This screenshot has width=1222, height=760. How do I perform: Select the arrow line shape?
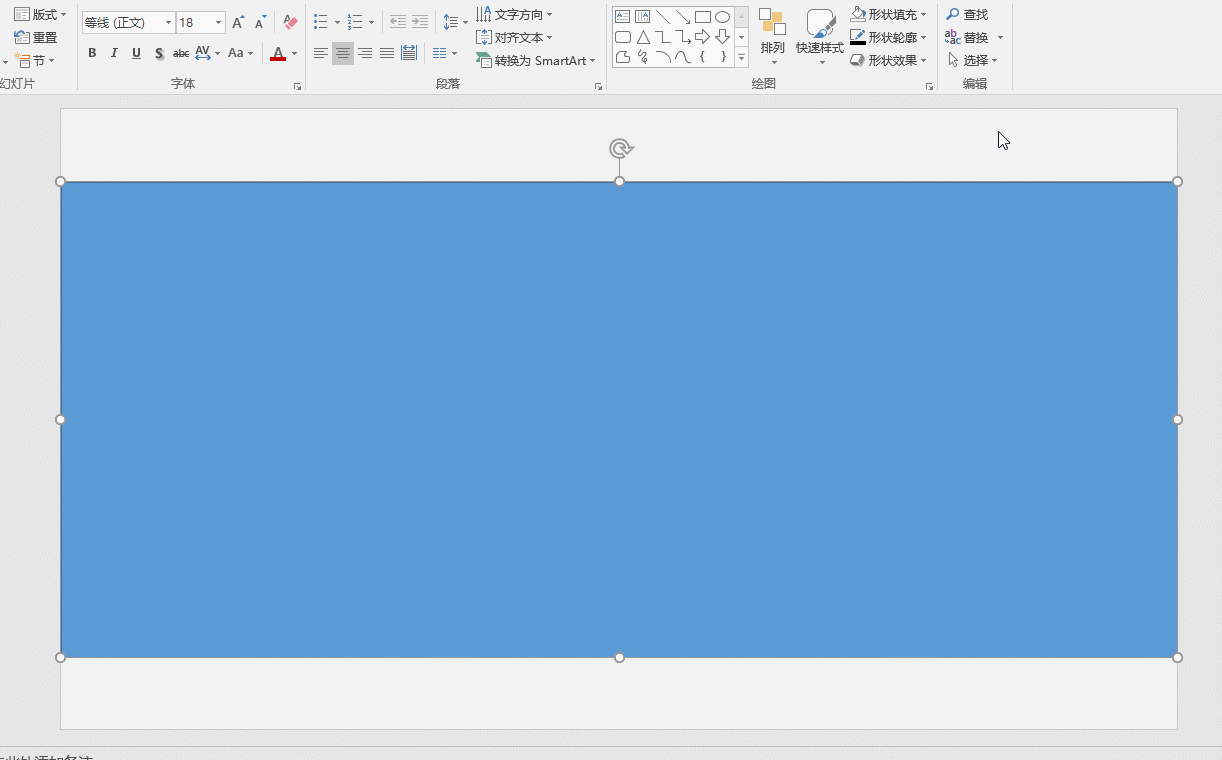pos(682,17)
